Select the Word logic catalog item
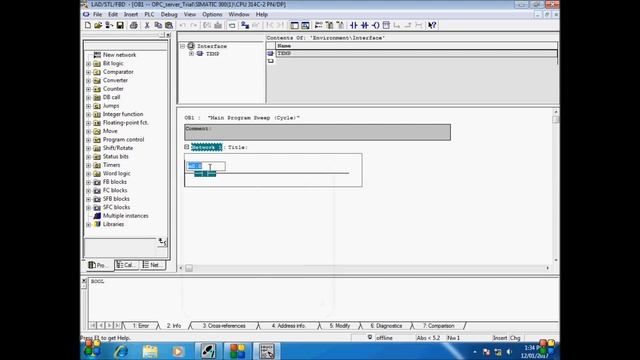The image size is (640, 360). [116, 173]
